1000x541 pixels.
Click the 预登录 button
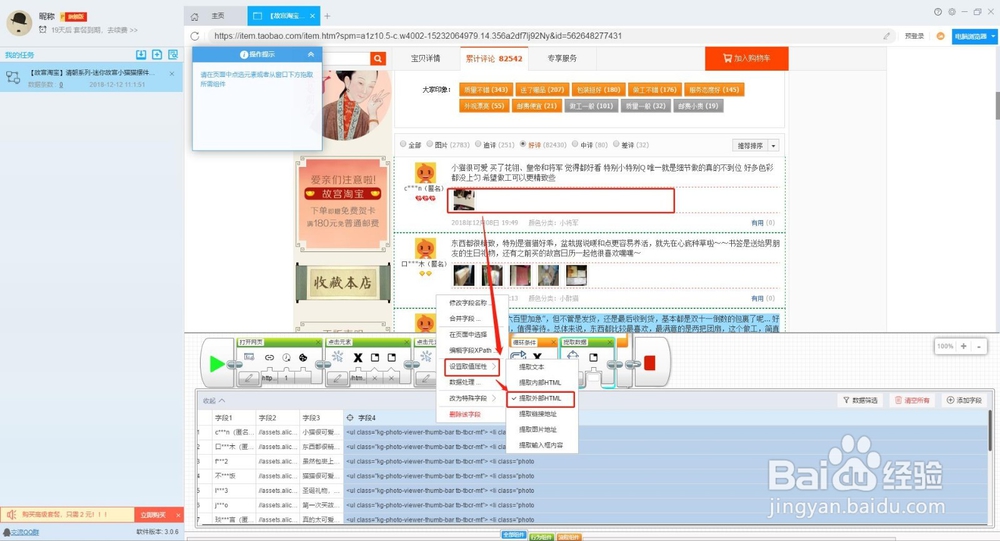(914, 36)
